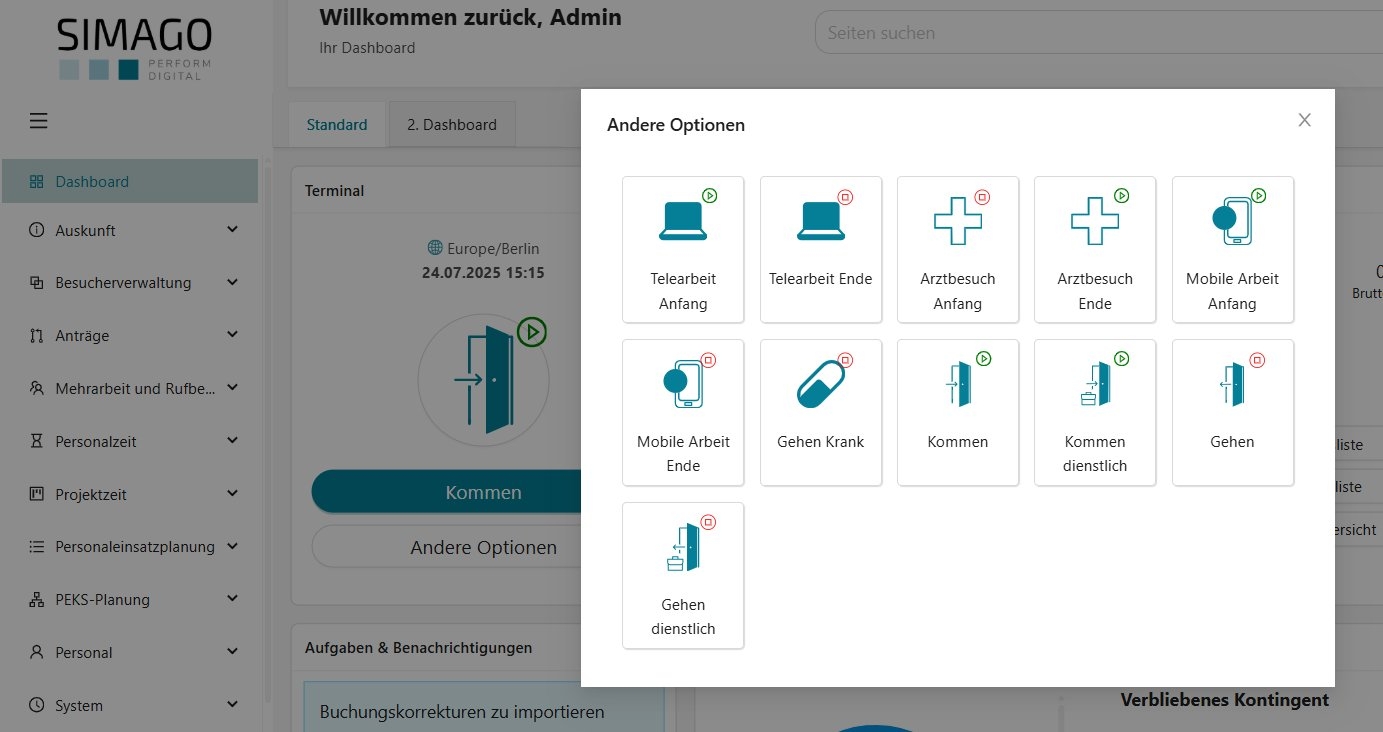
Task: Click the Aufgaben & Benachrichtigungen heading
Action: pos(418,648)
